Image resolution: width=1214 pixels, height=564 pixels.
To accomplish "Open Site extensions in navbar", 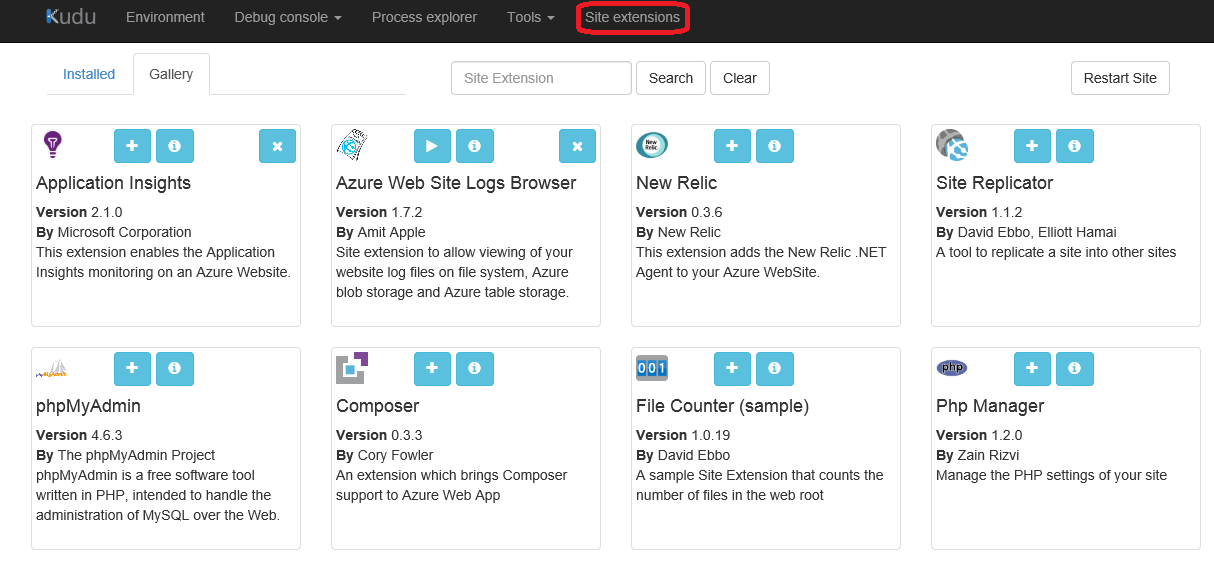I will pyautogui.click(x=632, y=17).
